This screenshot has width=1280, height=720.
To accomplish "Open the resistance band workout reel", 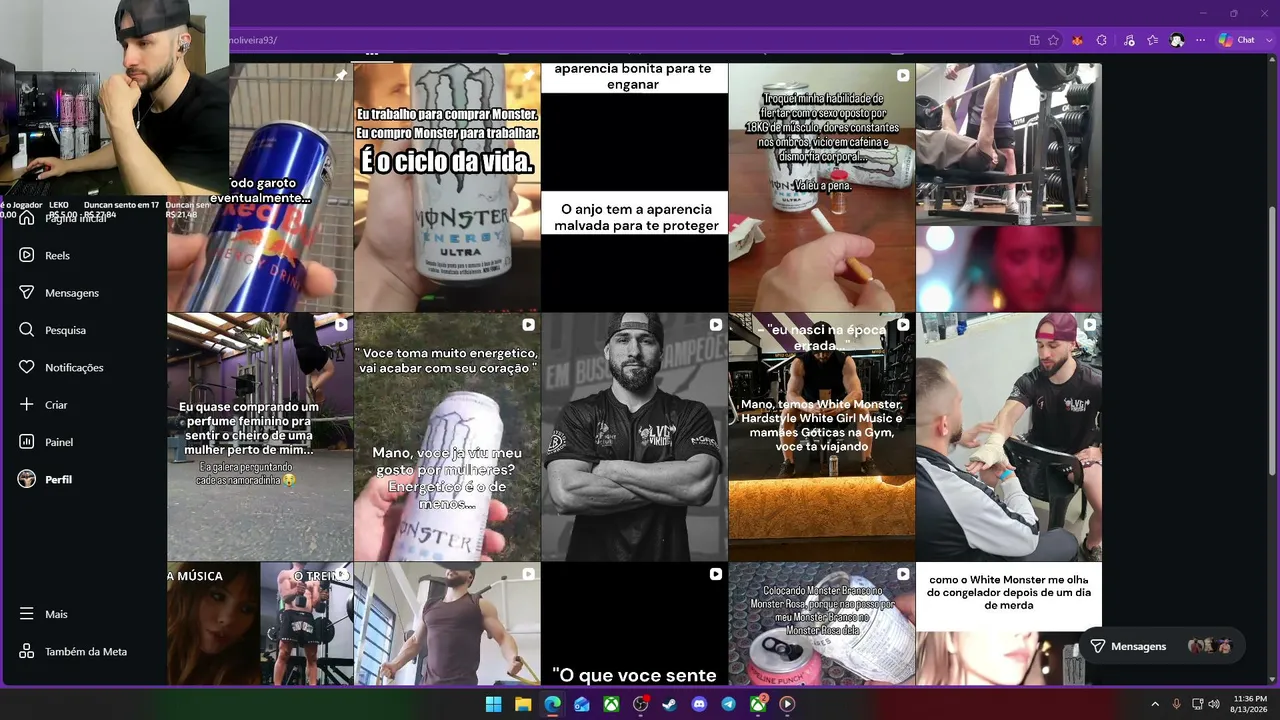I will tap(447, 624).
